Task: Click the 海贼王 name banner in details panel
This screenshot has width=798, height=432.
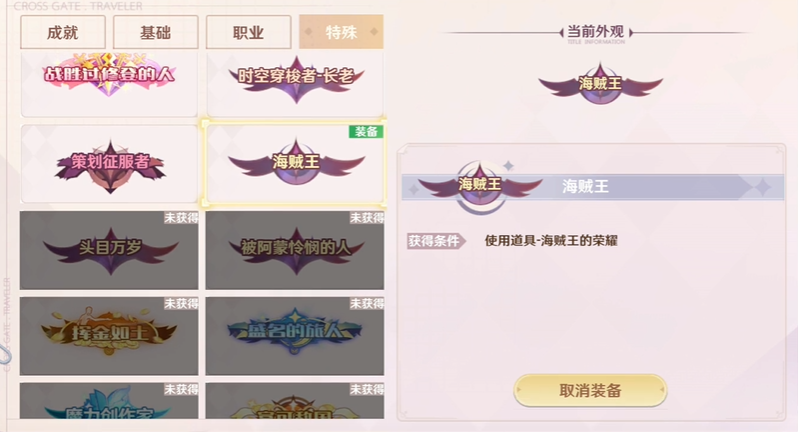Action: 592,186
